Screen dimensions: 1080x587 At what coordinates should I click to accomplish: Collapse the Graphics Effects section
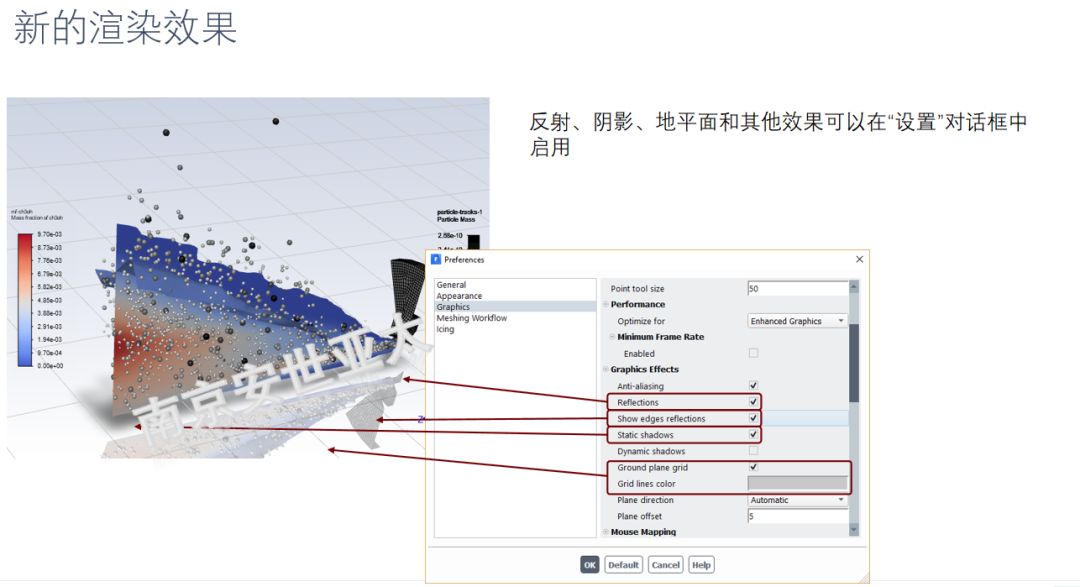point(605,370)
